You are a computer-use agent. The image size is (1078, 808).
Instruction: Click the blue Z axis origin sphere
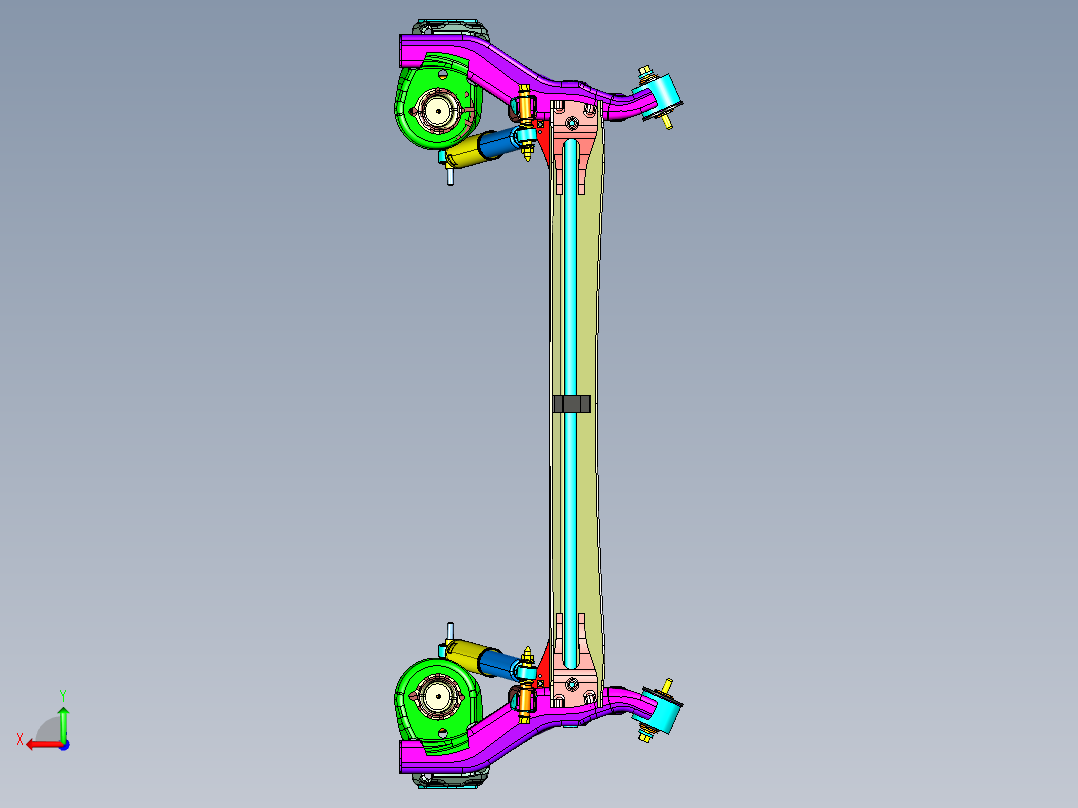[x=64, y=746]
